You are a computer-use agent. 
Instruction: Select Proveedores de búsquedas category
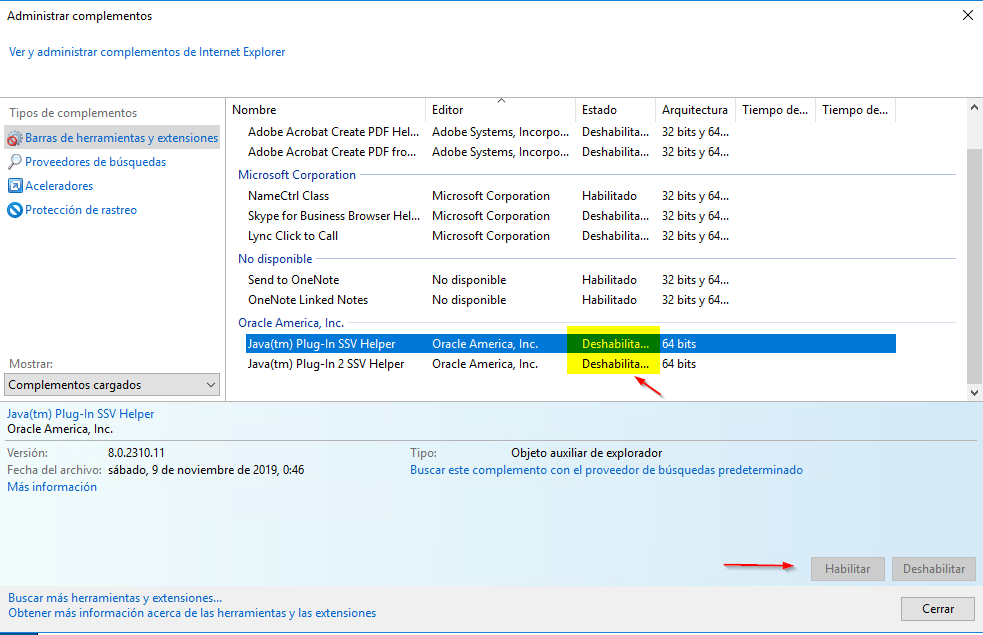coord(95,162)
